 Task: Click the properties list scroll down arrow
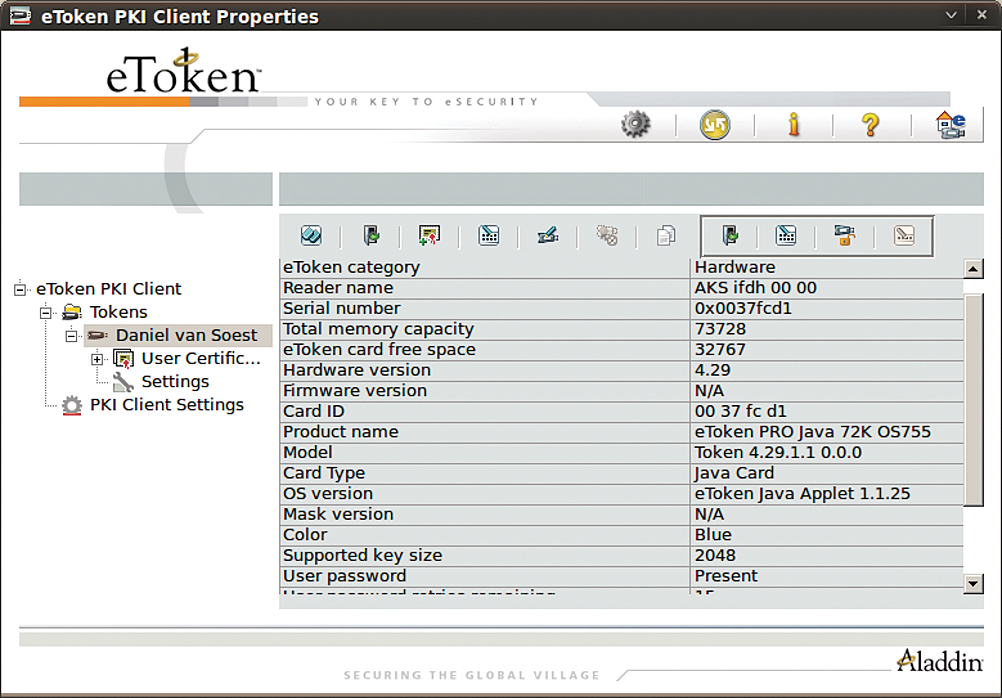973,583
